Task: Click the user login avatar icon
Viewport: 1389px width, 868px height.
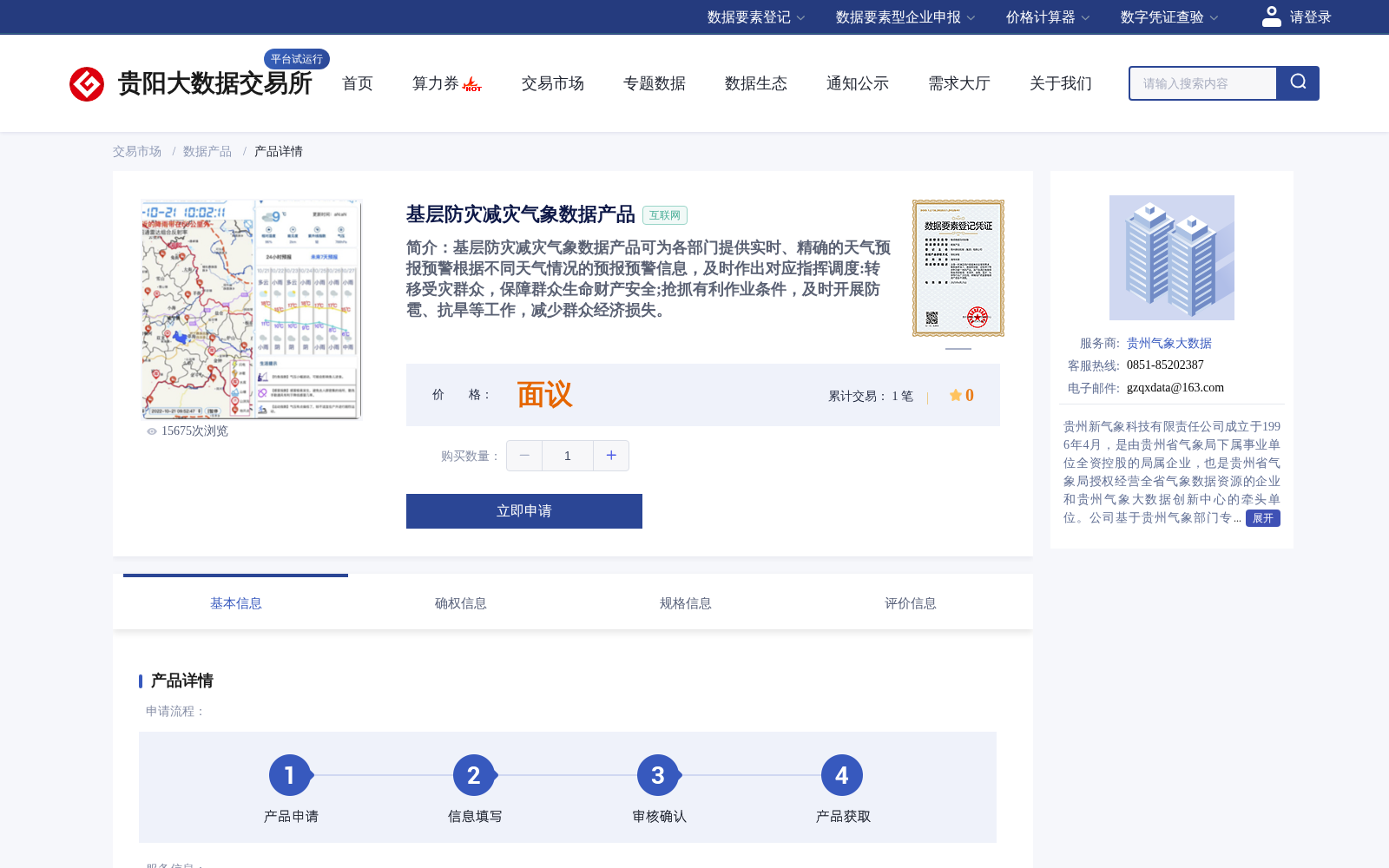Action: [1272, 16]
